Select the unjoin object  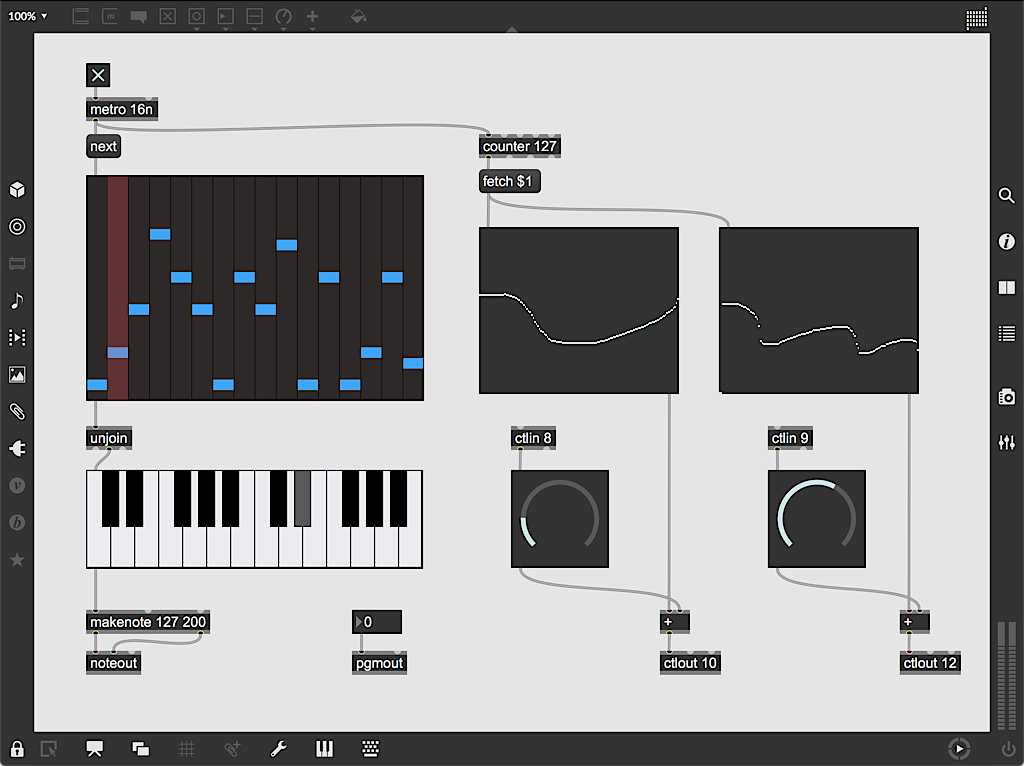click(109, 438)
